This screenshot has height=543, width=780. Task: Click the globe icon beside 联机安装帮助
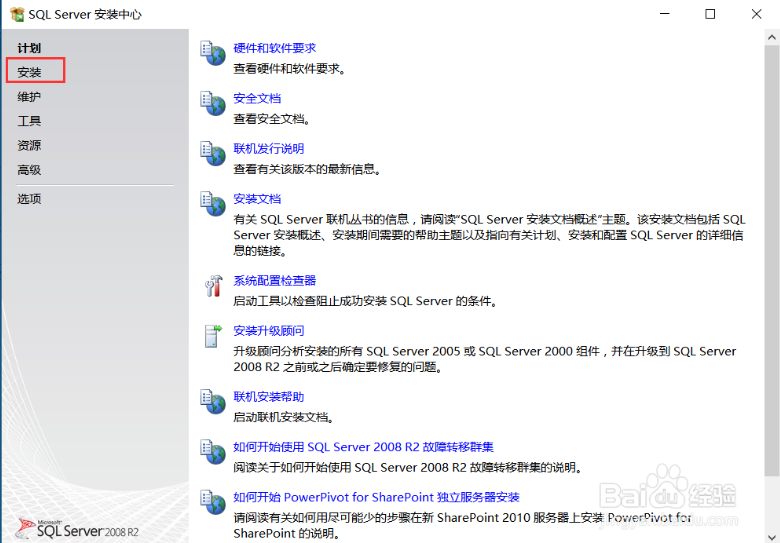213,402
